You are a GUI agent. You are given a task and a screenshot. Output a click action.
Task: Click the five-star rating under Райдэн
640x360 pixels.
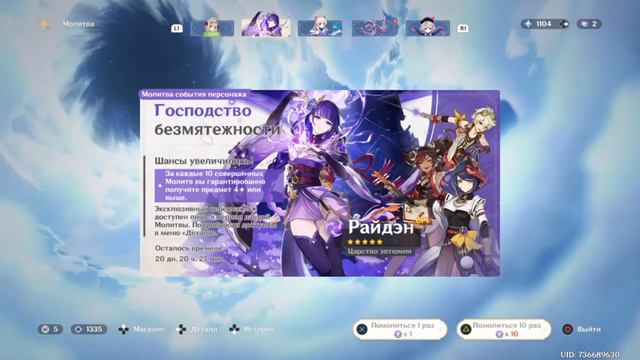point(365,242)
